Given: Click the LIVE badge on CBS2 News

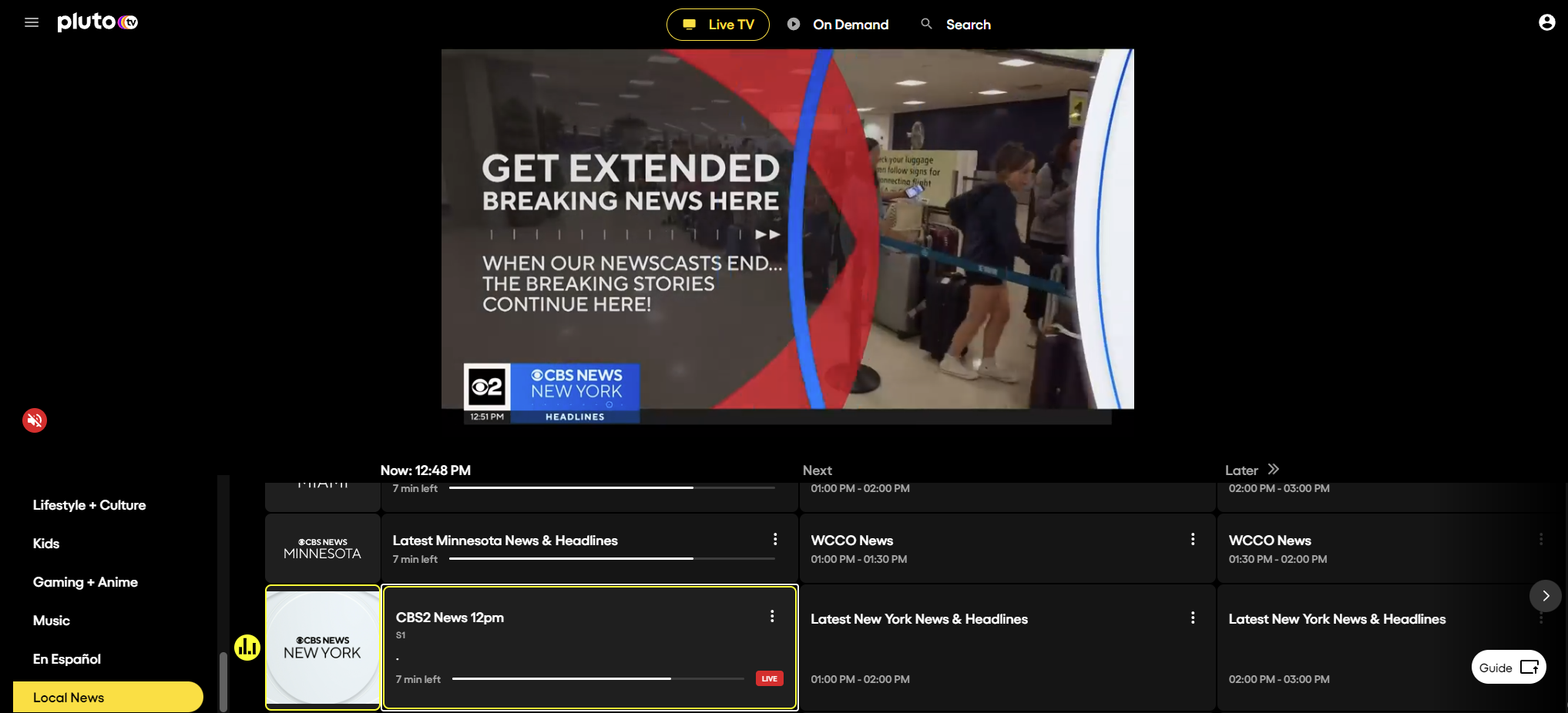Looking at the screenshot, I should (x=768, y=678).
